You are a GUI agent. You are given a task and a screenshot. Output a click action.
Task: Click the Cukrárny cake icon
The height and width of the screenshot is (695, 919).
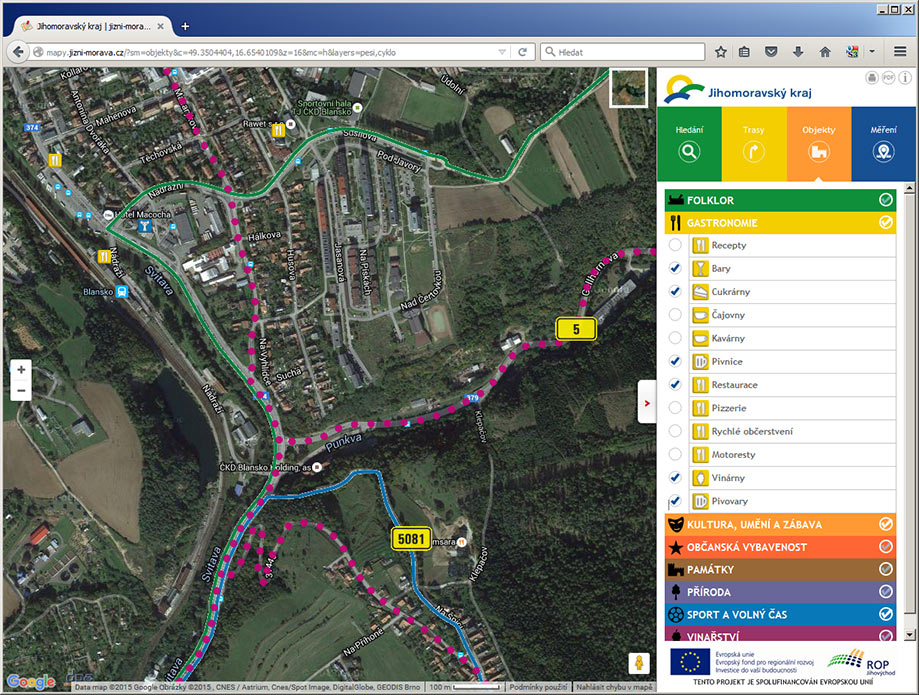click(x=700, y=291)
